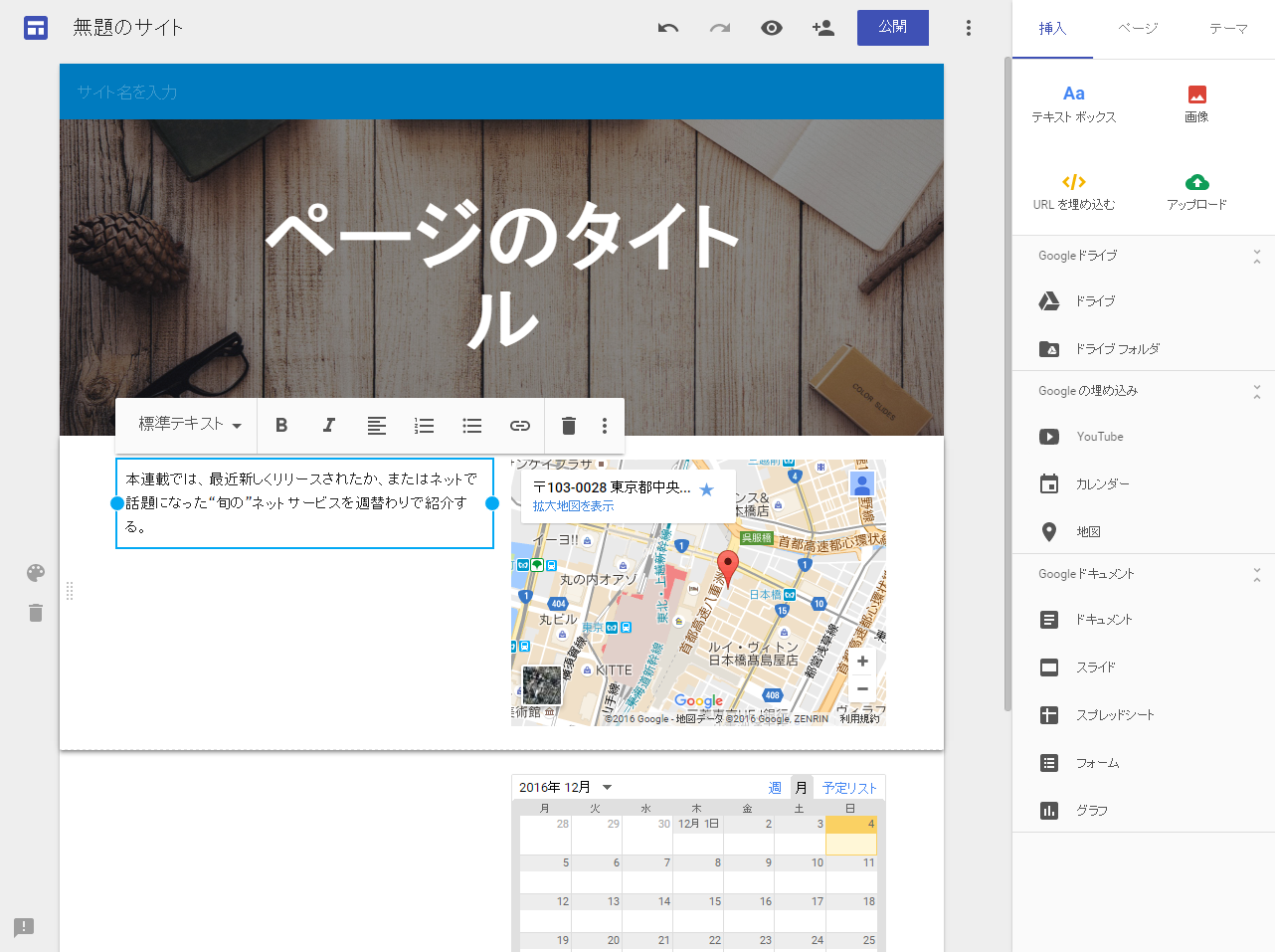
Task: Switch to the ページ tab
Action: [1137, 29]
